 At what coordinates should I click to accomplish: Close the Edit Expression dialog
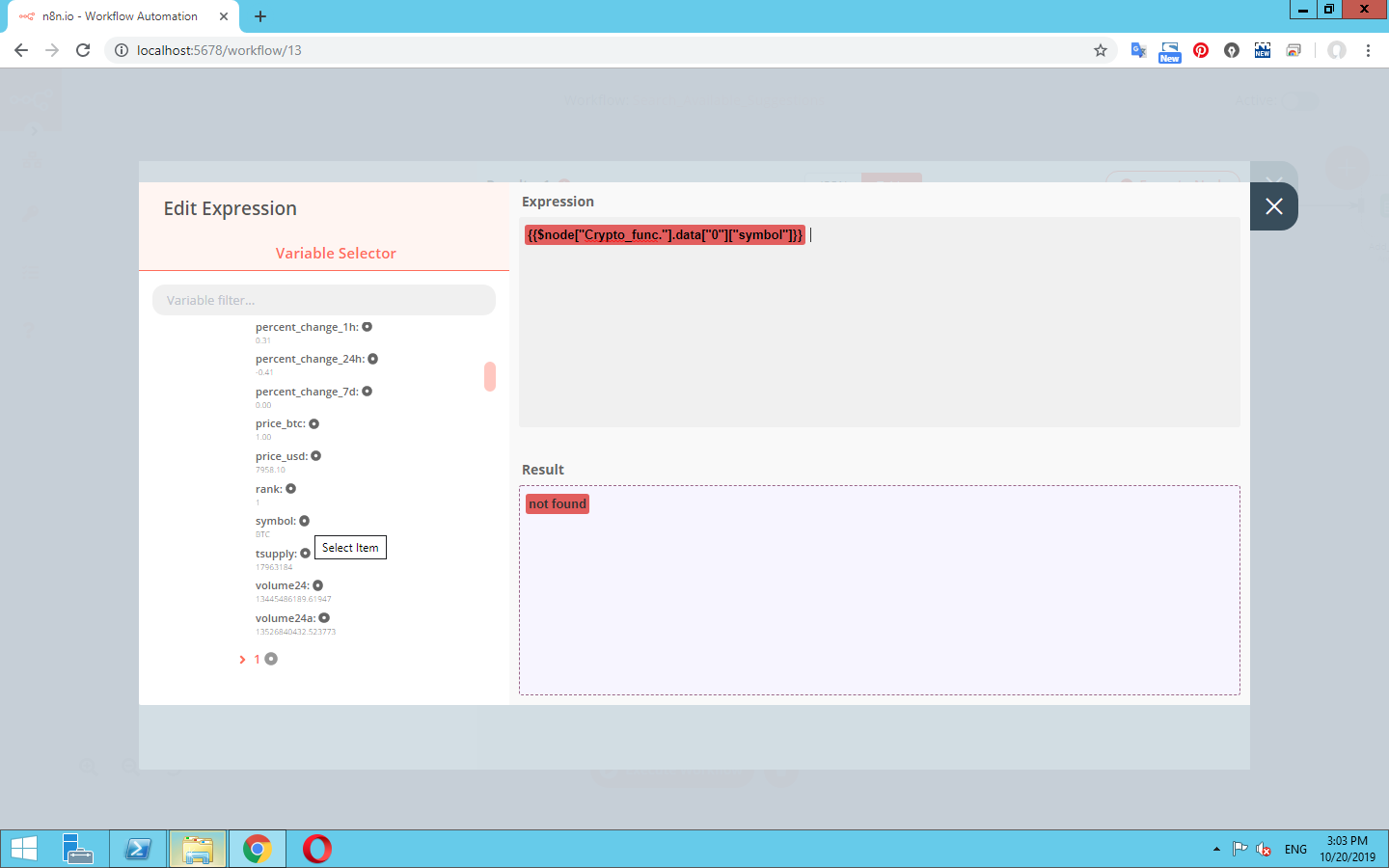(1273, 206)
